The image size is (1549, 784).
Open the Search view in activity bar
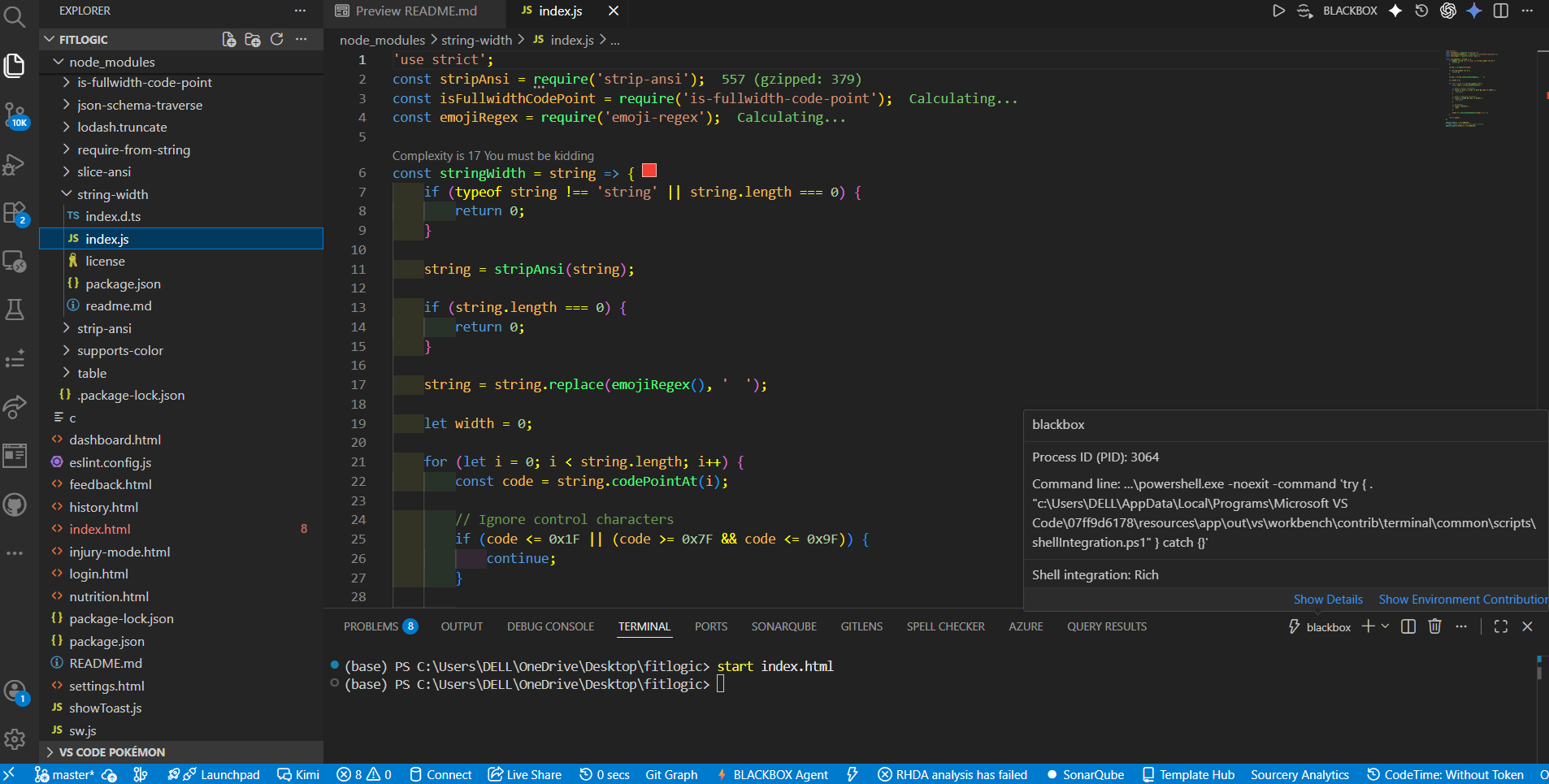(x=15, y=15)
